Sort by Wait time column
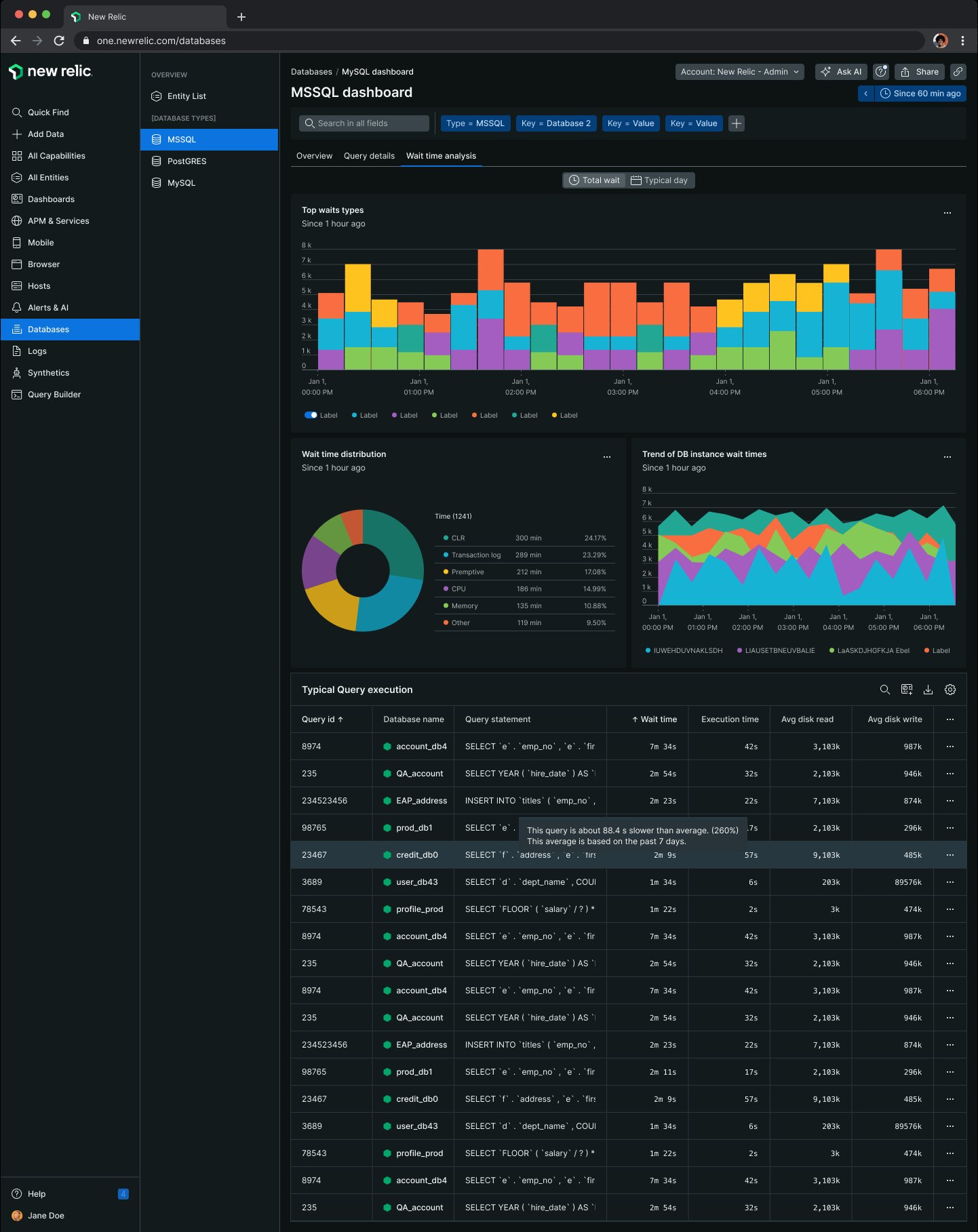 (x=654, y=719)
